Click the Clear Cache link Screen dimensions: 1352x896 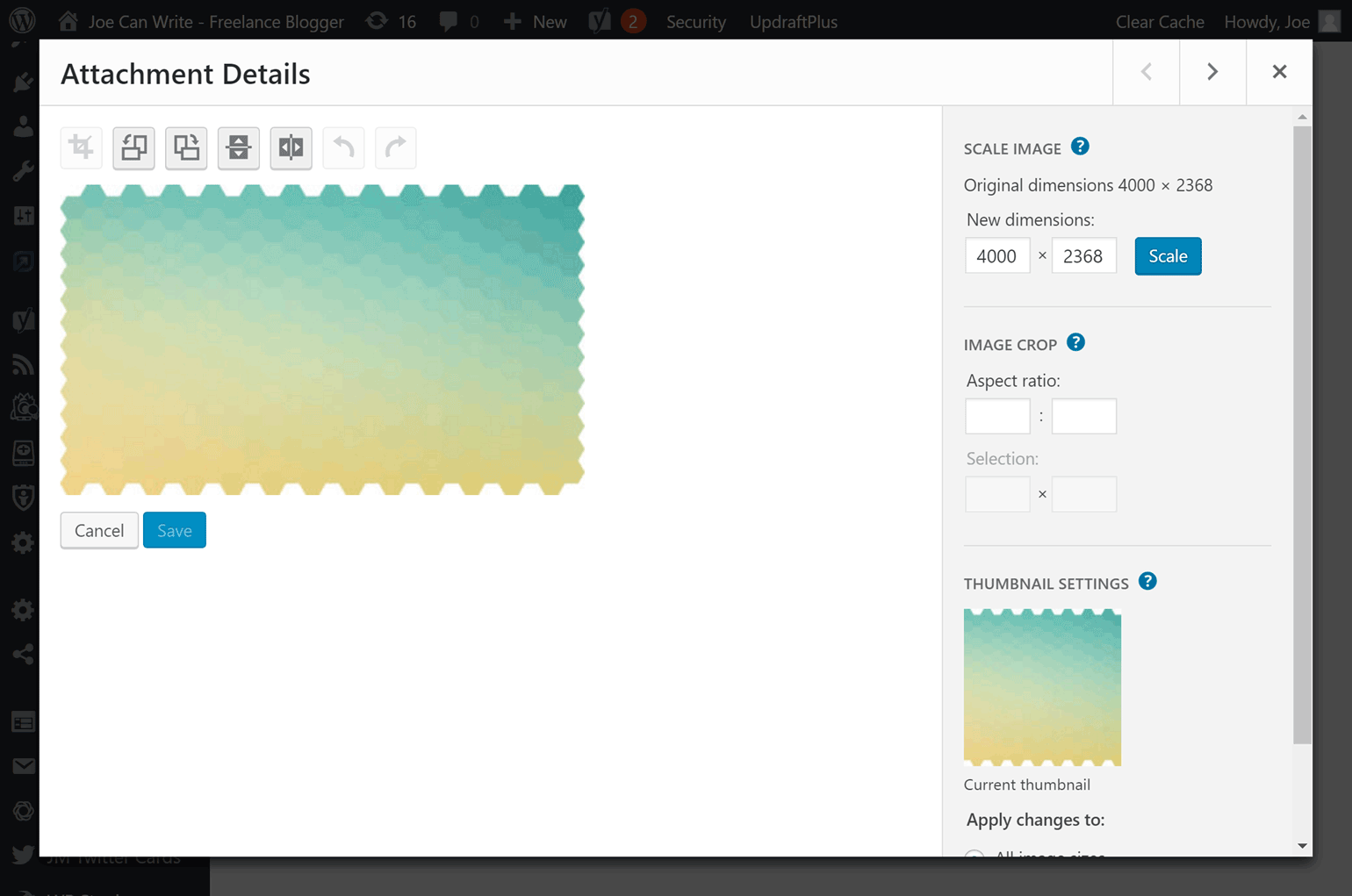(x=1160, y=21)
